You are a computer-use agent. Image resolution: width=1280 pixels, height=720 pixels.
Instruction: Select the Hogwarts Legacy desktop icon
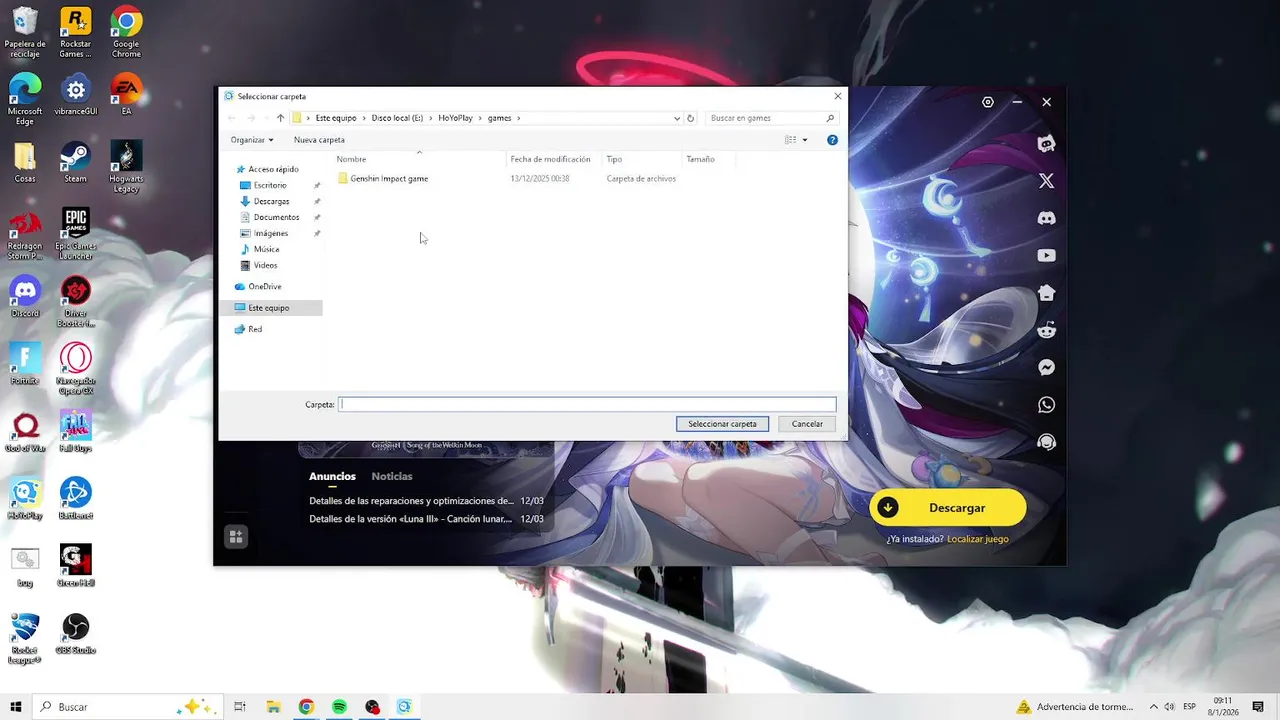pyautogui.click(x=126, y=166)
